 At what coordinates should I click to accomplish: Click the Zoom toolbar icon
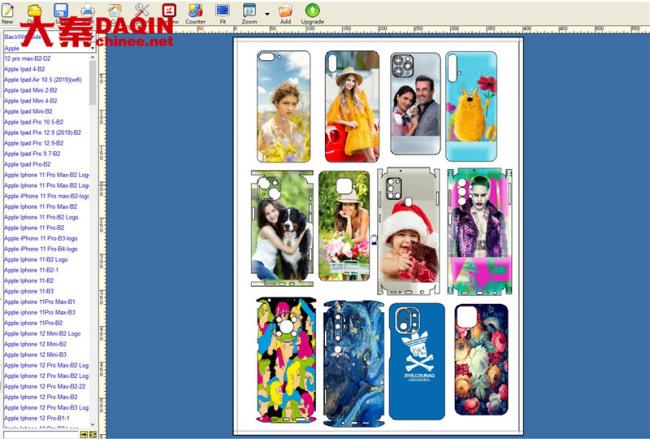[249, 12]
